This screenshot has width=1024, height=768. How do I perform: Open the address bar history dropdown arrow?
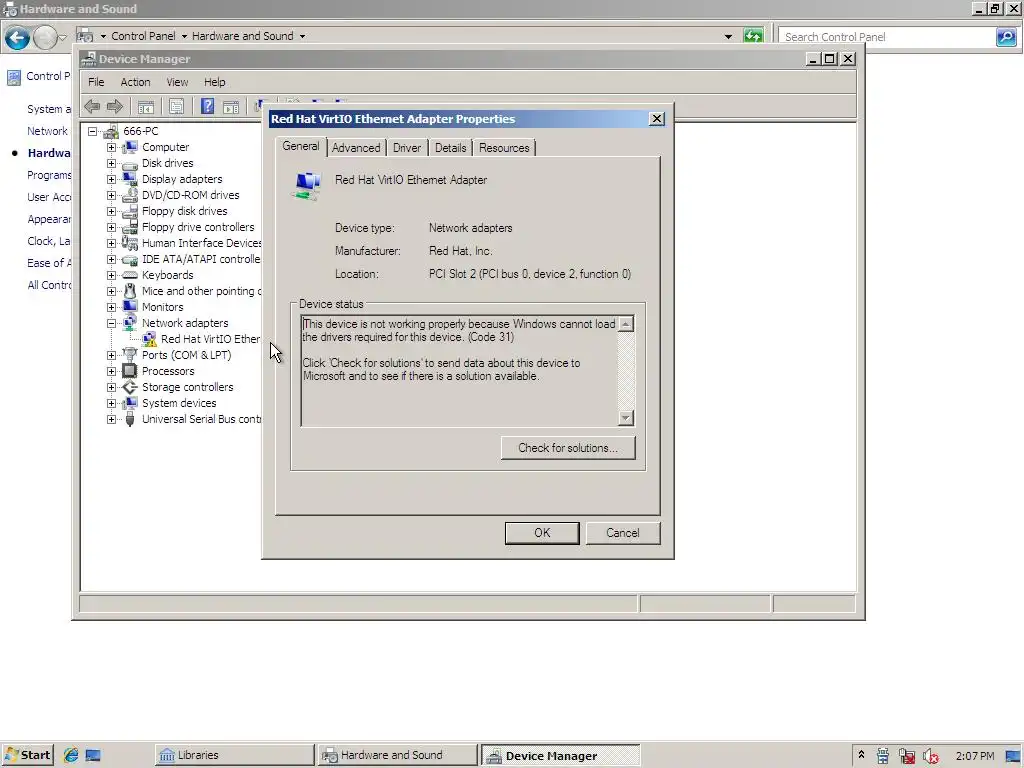[728, 37]
